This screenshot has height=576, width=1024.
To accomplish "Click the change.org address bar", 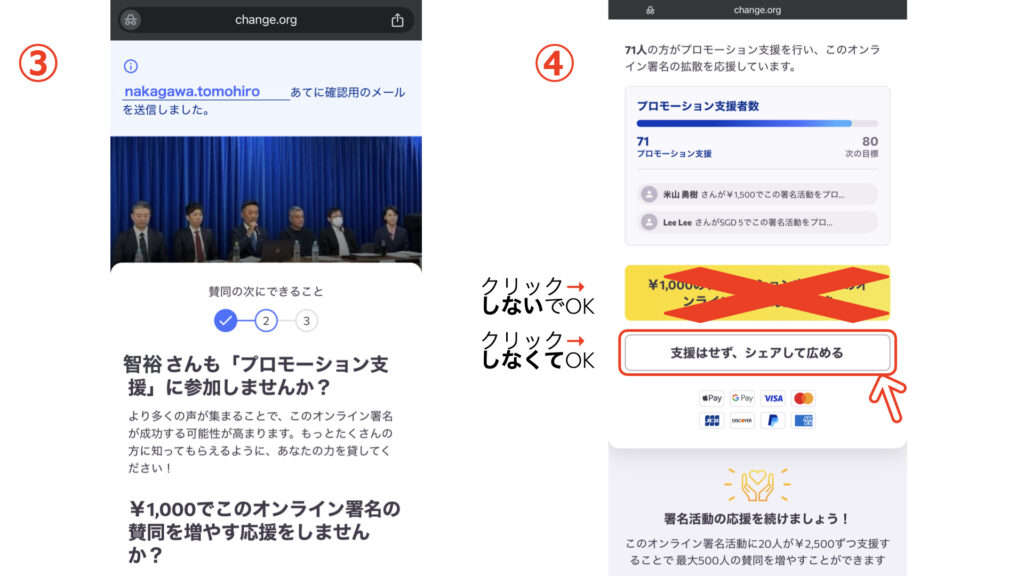I will point(265,18).
